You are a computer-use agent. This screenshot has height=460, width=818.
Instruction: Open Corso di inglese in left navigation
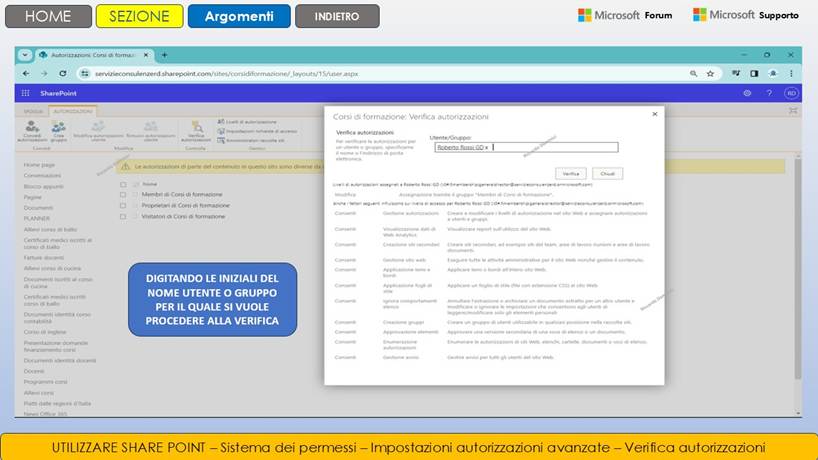[45, 332]
